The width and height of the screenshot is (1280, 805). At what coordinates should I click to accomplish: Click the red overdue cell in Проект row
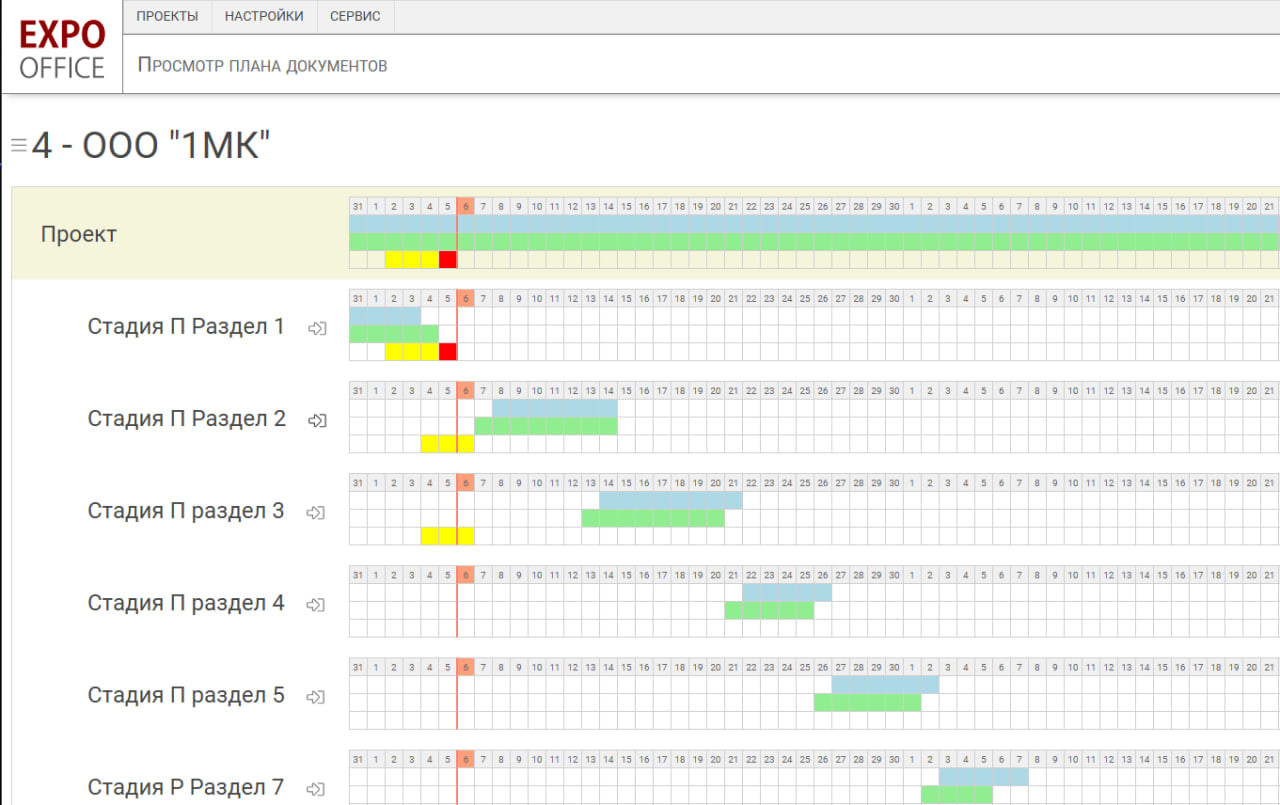(x=448, y=260)
